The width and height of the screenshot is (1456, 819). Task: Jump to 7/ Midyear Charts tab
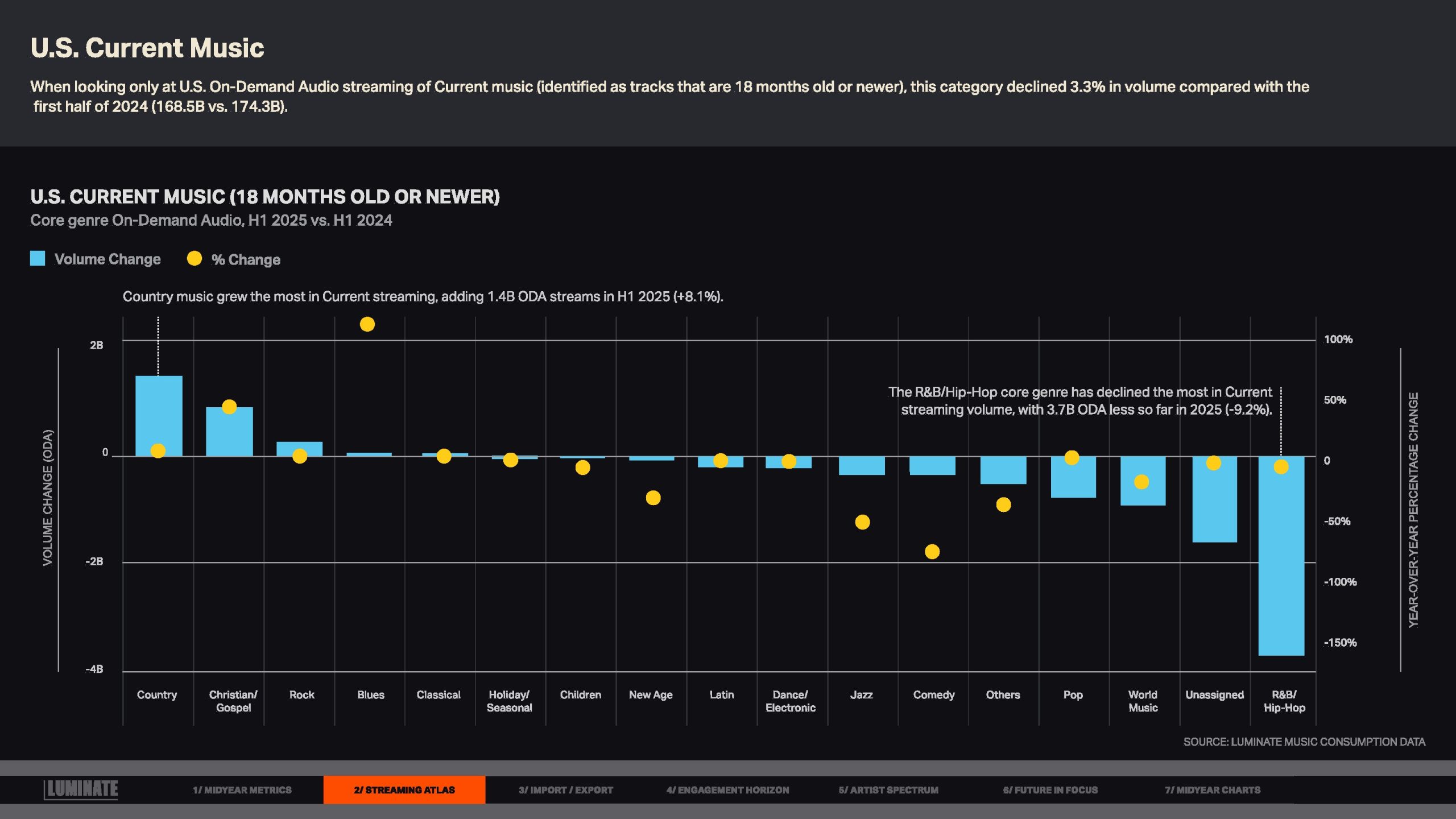pyautogui.click(x=1212, y=790)
